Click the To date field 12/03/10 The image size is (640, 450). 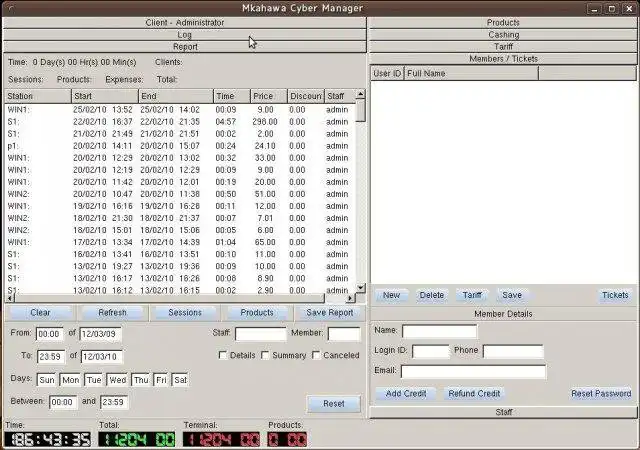tap(102, 357)
